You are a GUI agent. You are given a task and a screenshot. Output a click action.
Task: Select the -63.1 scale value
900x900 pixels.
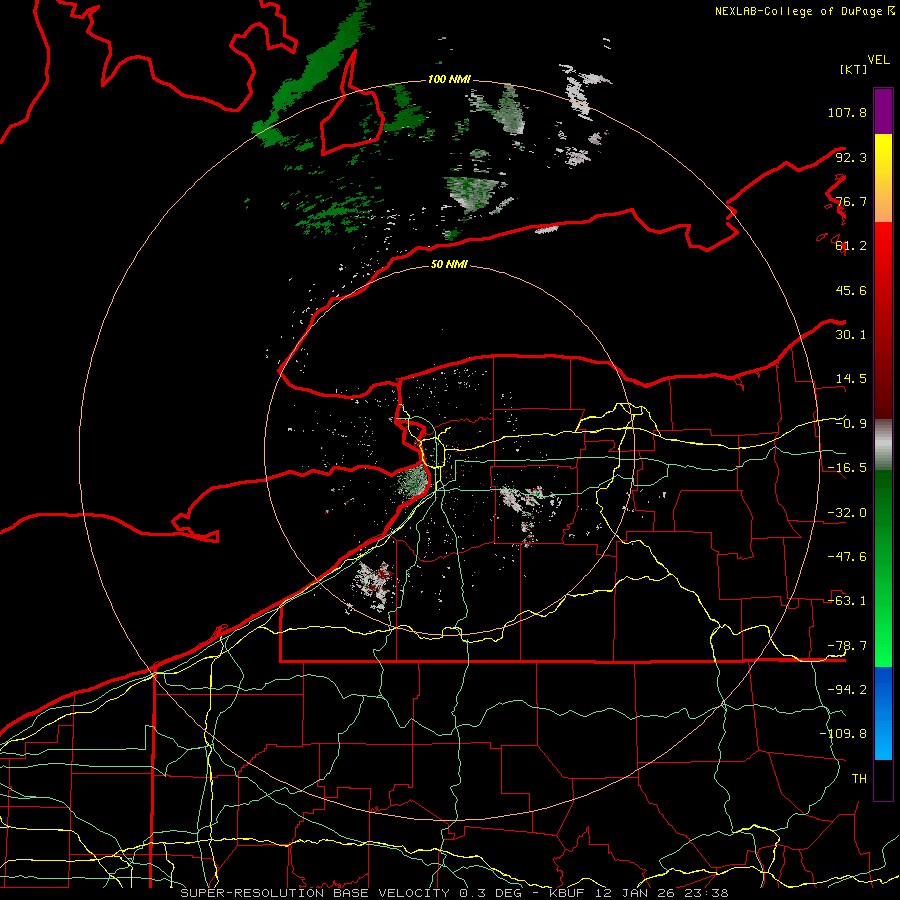[847, 601]
